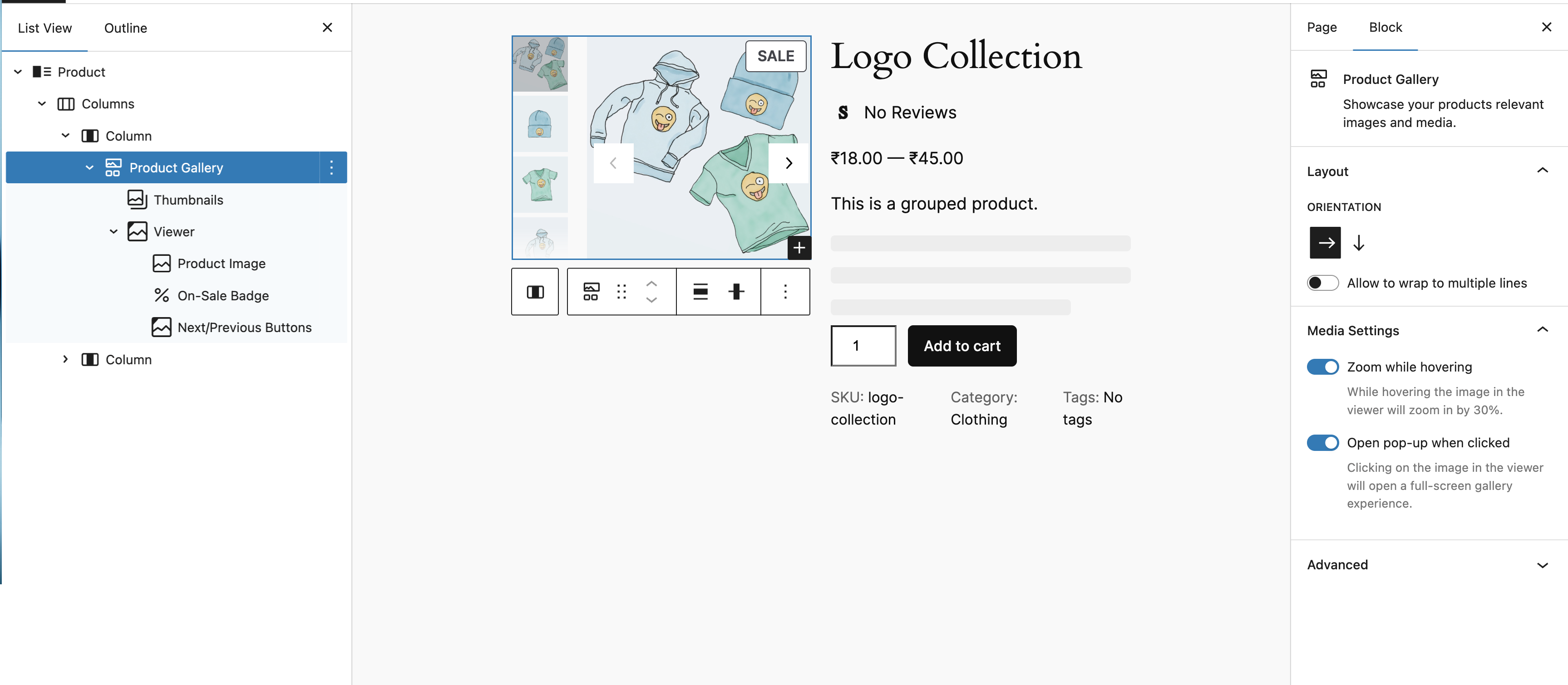Open block toolbar options menu
The height and width of the screenshot is (685, 1568).
(x=785, y=292)
